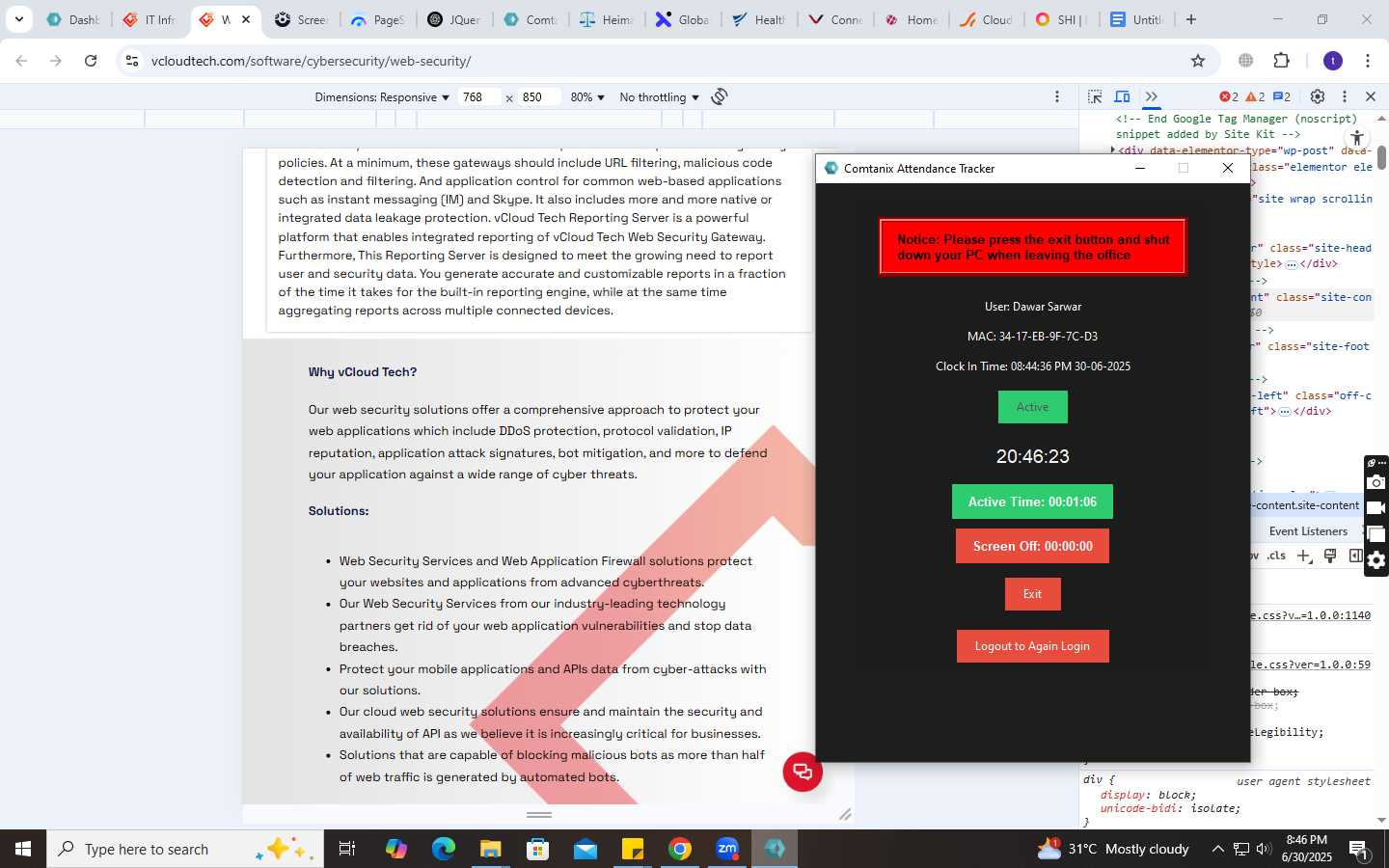This screenshot has height=868, width=1389.
Task: Open the Chrome profile avatar
Action: coord(1333,61)
